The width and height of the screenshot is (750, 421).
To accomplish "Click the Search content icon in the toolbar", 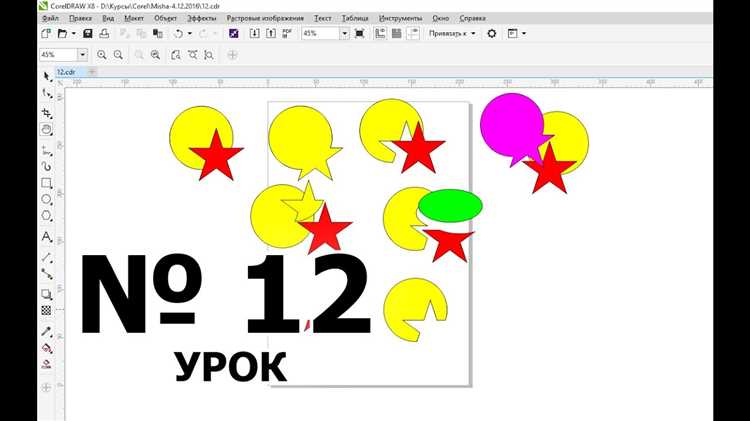I will (x=233, y=33).
